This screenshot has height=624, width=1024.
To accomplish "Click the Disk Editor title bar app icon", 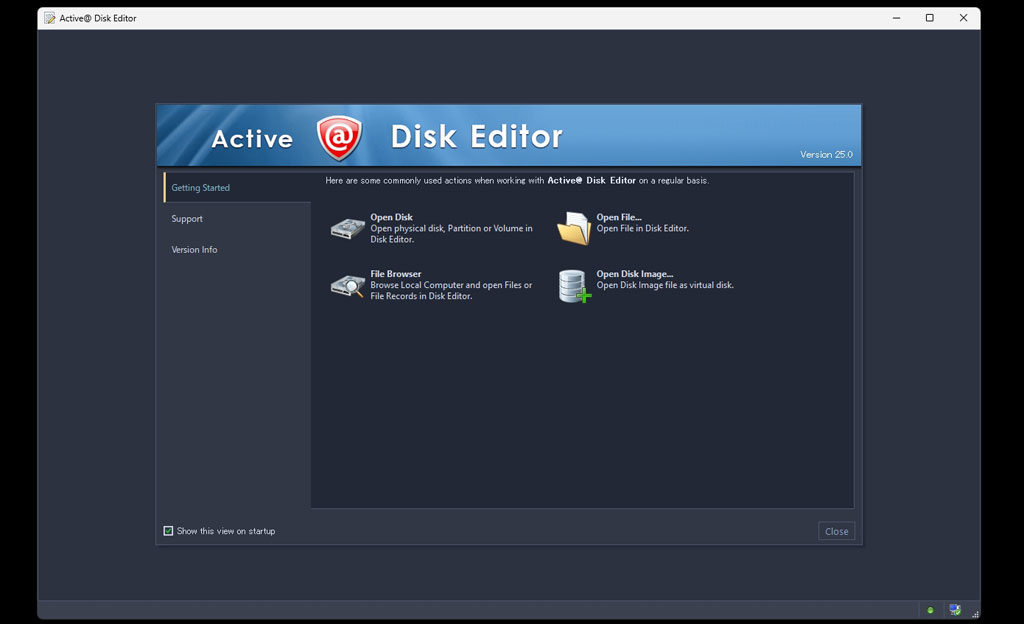I will click(x=50, y=18).
